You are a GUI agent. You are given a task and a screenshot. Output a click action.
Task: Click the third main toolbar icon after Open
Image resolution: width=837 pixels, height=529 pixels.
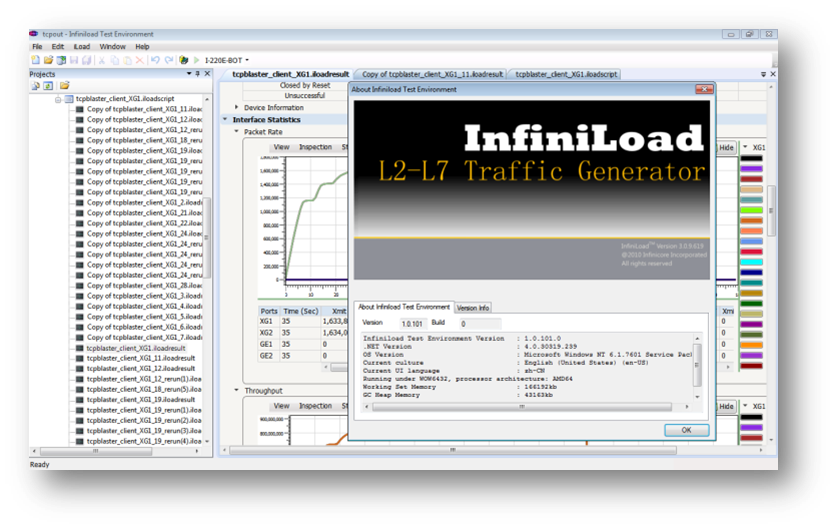tap(61, 60)
